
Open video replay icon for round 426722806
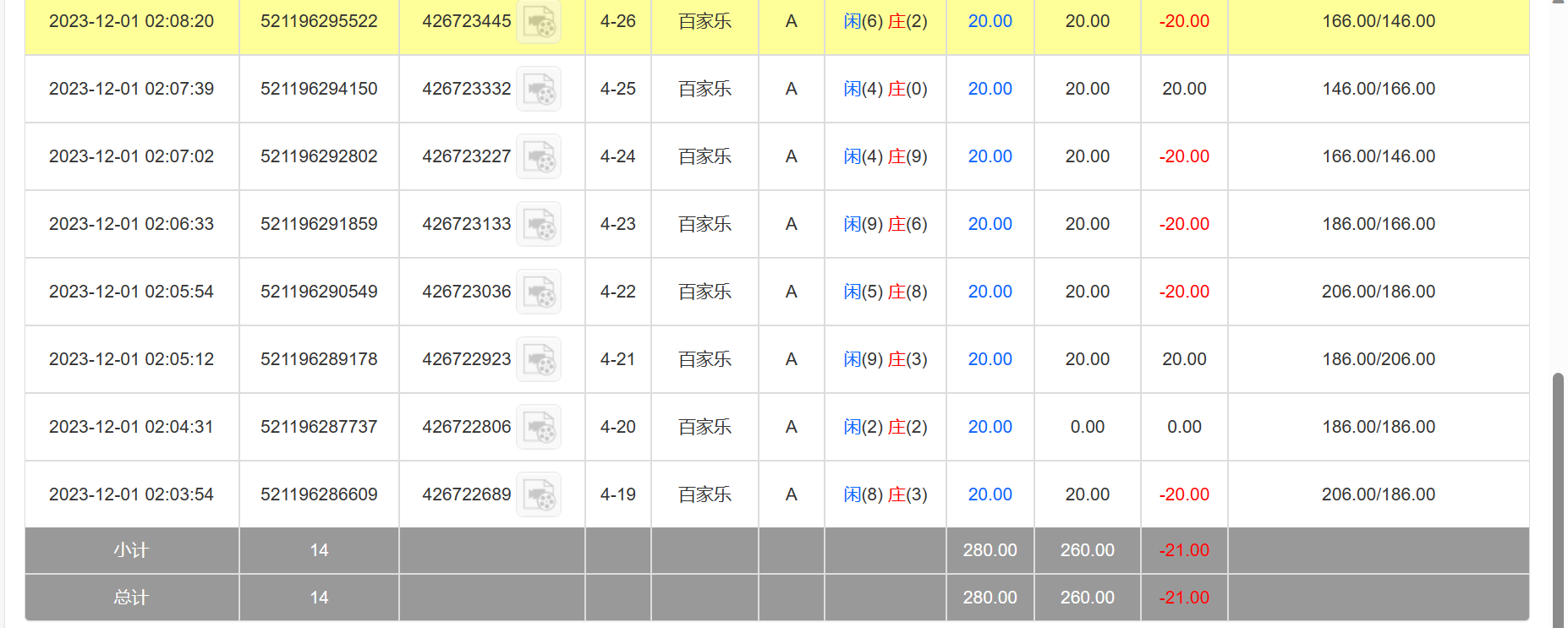click(x=539, y=428)
